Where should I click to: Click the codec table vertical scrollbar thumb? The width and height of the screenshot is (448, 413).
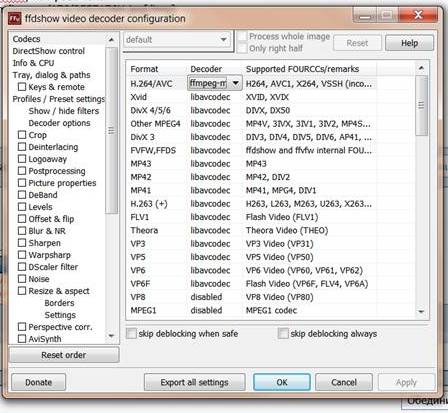pos(421,105)
